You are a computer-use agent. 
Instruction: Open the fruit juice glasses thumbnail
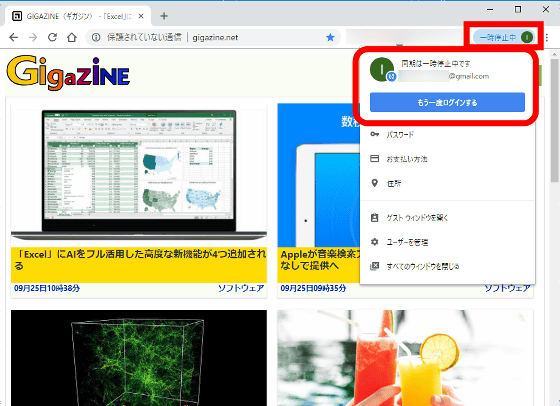point(405,358)
